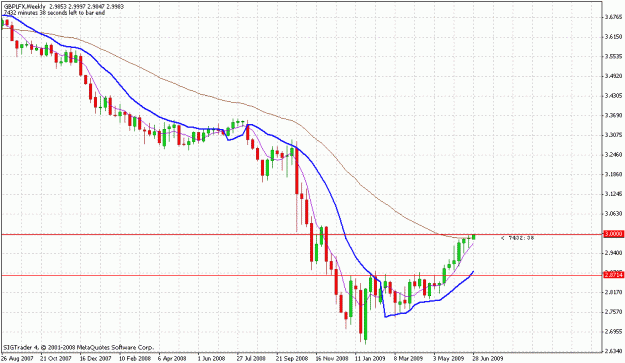This screenshot has width=625, height=363.
Task: Click the 26 Aug 2007 date label
Action: (16, 359)
